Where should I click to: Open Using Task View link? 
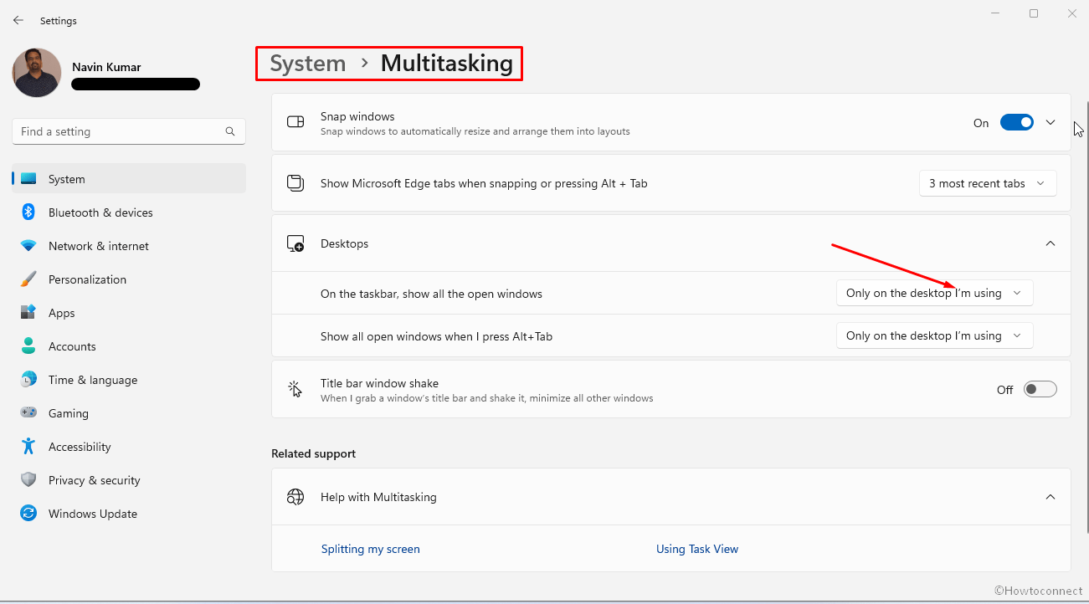coord(697,548)
